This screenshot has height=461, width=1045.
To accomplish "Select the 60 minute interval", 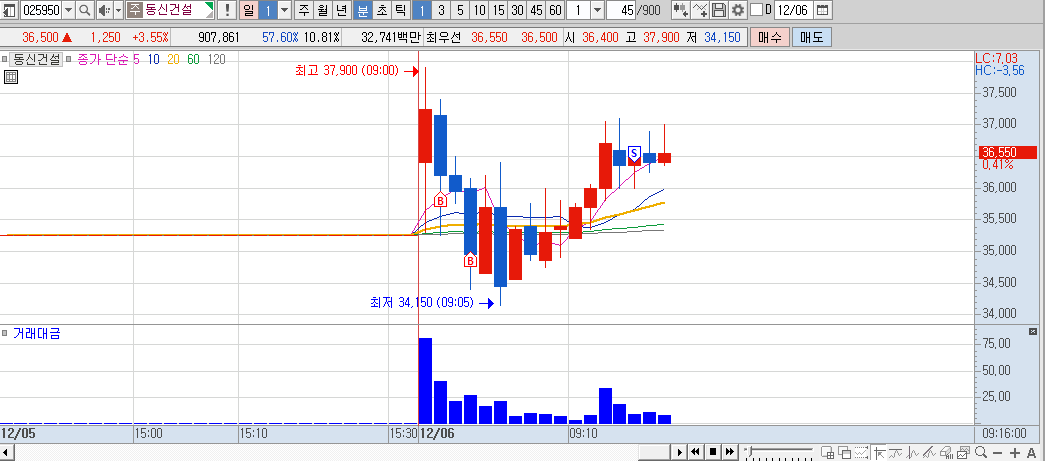I will coord(555,9).
